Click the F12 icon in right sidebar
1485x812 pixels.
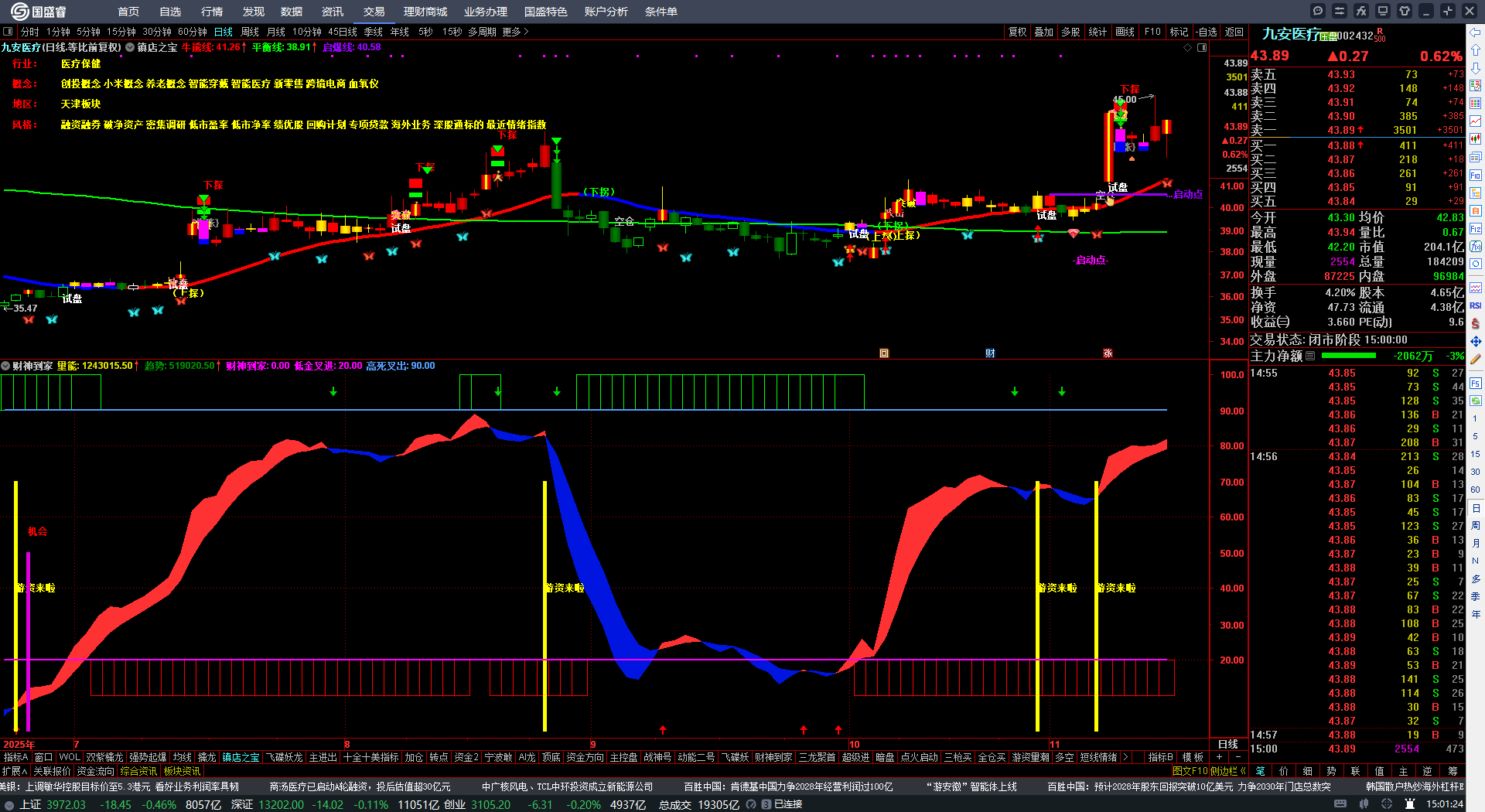(1476, 229)
